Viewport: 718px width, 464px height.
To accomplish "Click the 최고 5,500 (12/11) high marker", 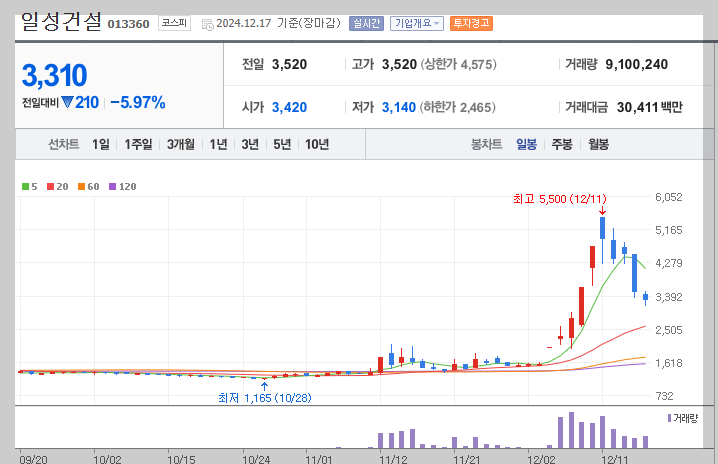I will (560, 199).
